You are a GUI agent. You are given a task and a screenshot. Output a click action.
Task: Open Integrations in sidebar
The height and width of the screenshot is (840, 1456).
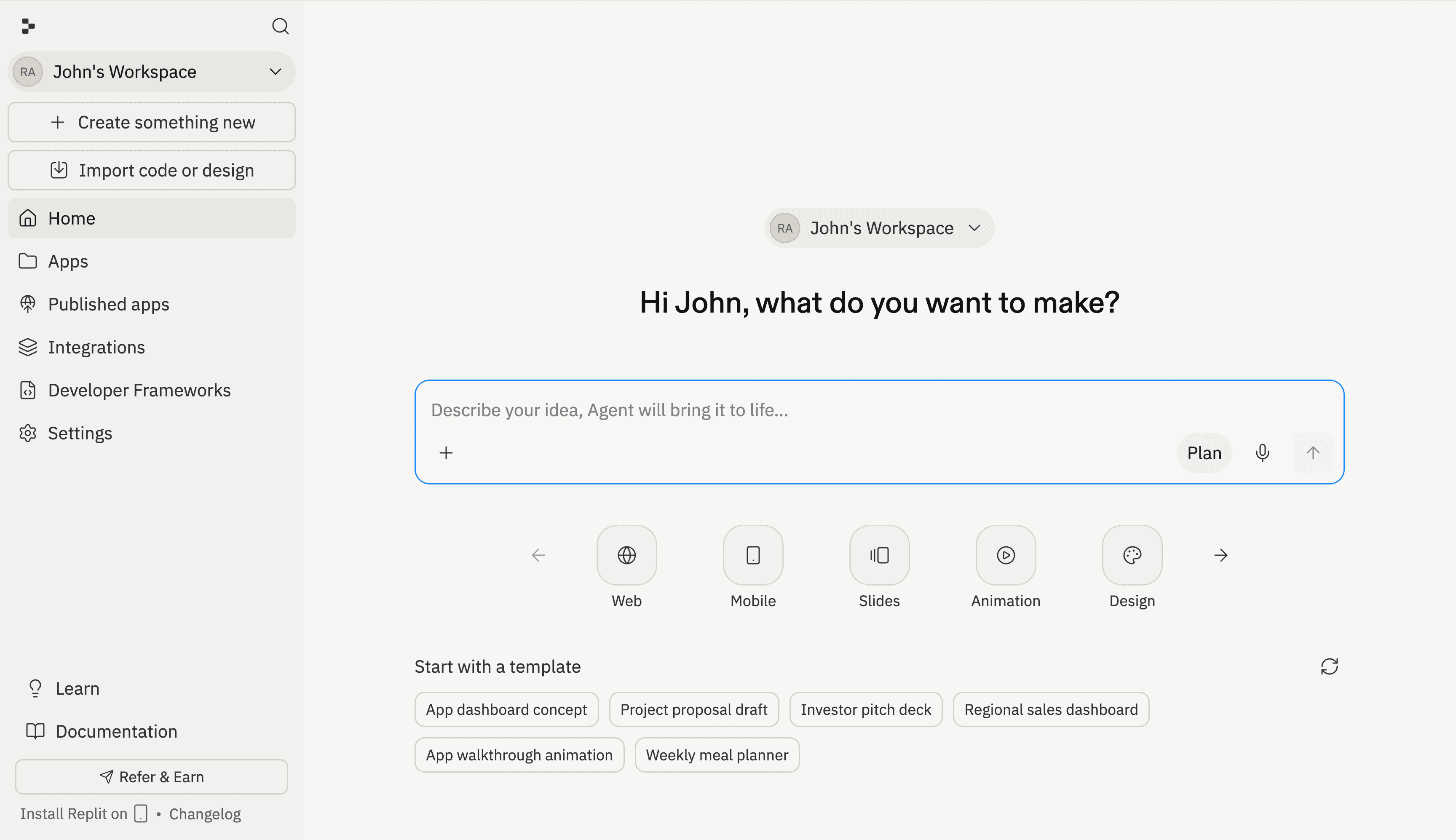point(151,347)
